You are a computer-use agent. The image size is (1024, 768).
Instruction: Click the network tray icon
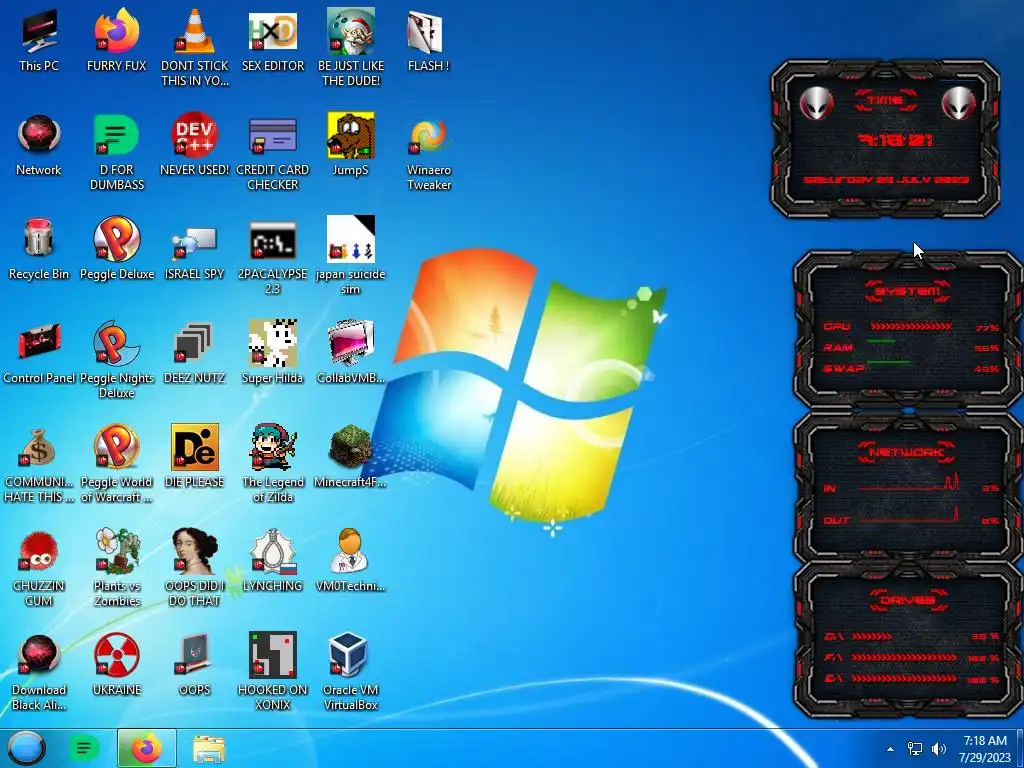coord(915,749)
